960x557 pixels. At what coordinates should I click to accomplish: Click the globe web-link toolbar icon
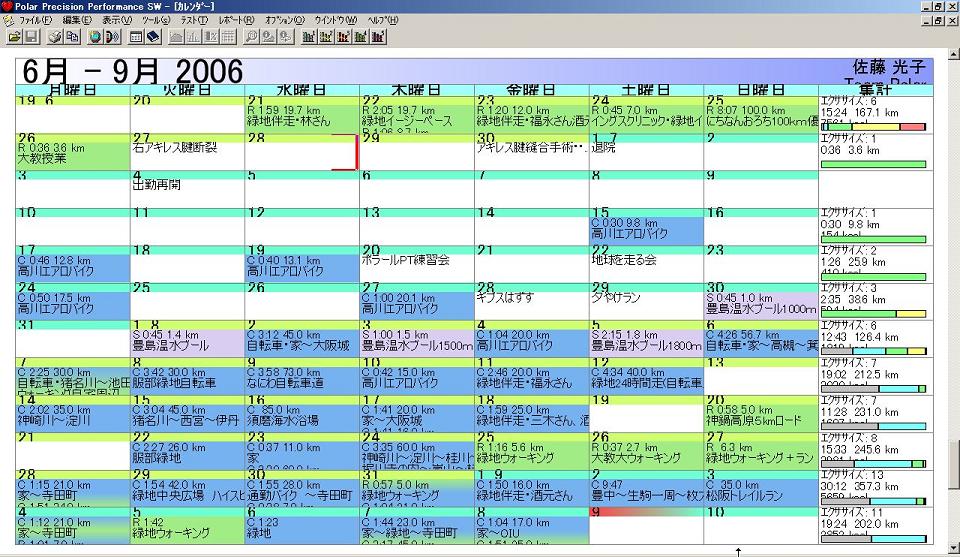[x=95, y=37]
